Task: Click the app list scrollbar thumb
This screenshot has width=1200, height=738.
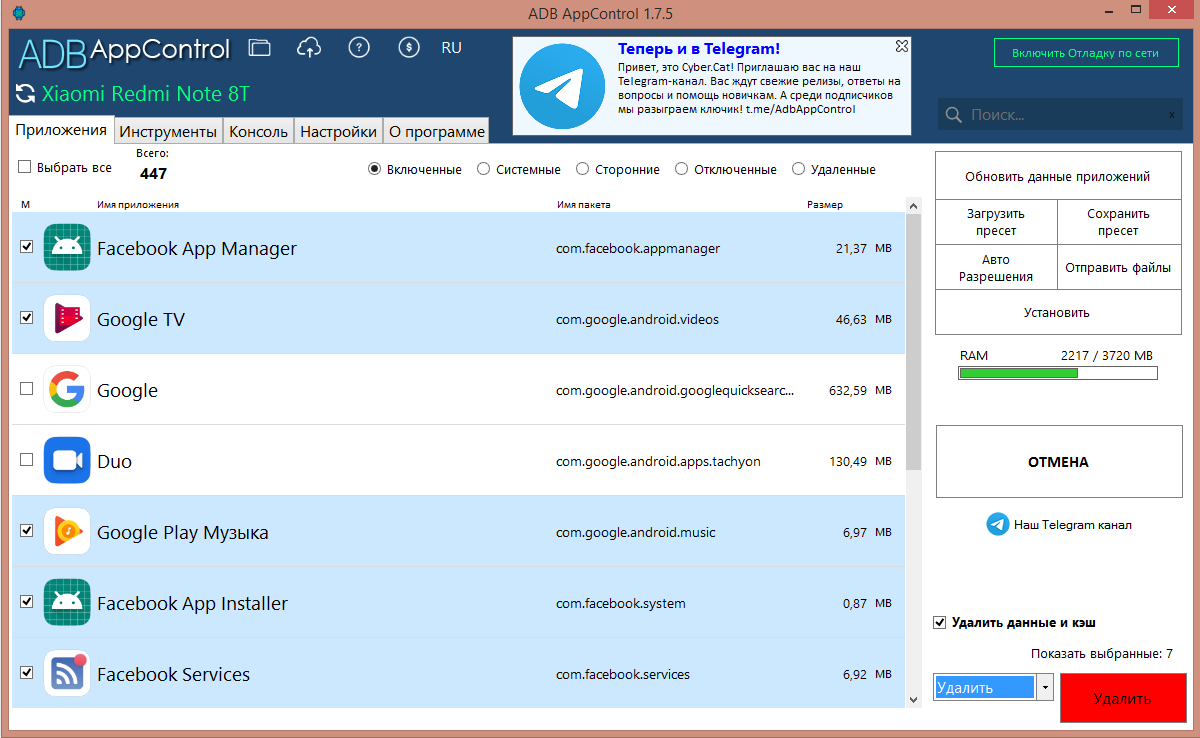Action: click(913, 340)
